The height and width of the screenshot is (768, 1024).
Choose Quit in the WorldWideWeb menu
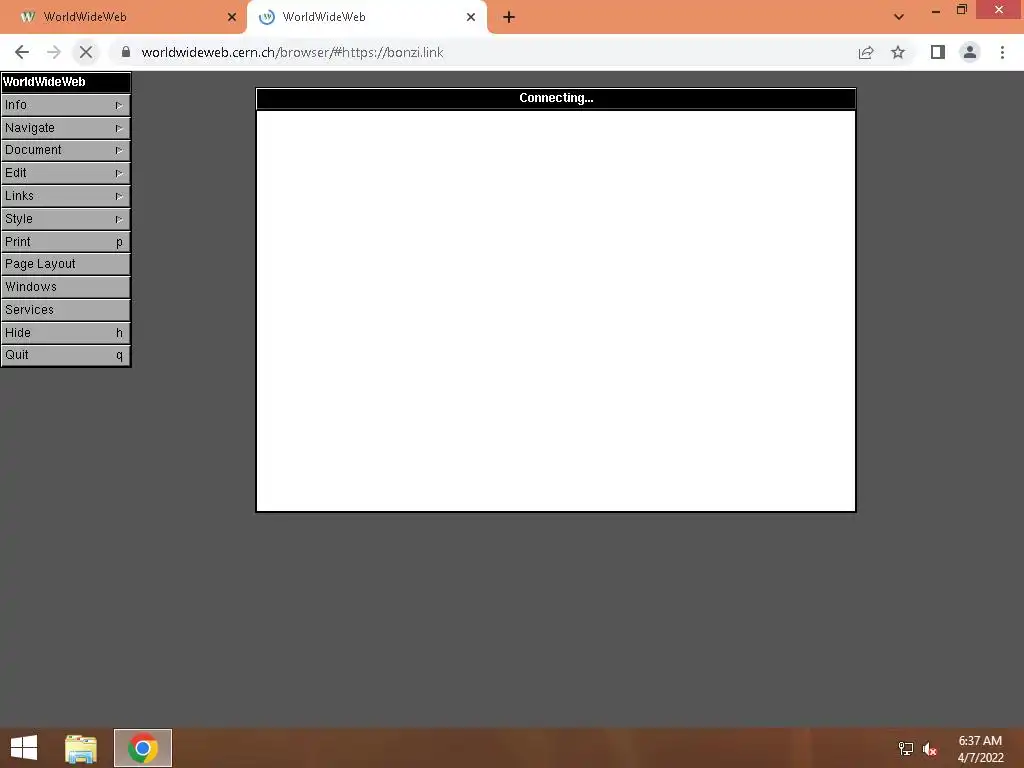[65, 355]
